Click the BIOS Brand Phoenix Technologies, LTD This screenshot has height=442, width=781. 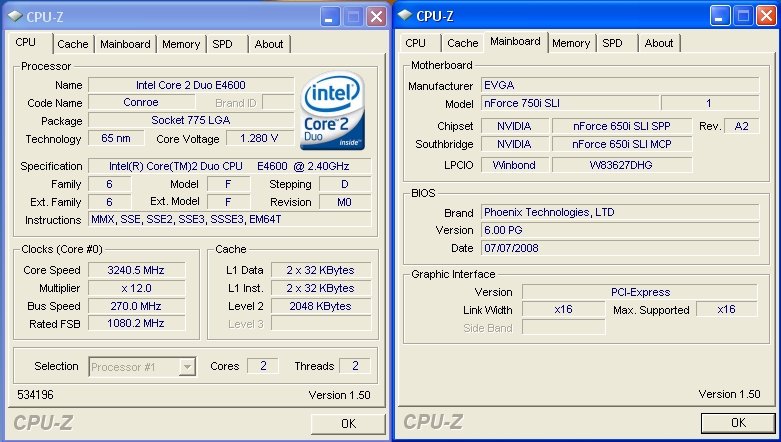pos(620,212)
